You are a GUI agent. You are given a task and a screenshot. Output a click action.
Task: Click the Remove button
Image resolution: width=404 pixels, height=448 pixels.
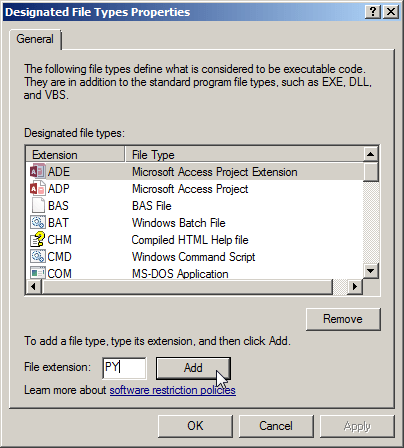[343, 319]
